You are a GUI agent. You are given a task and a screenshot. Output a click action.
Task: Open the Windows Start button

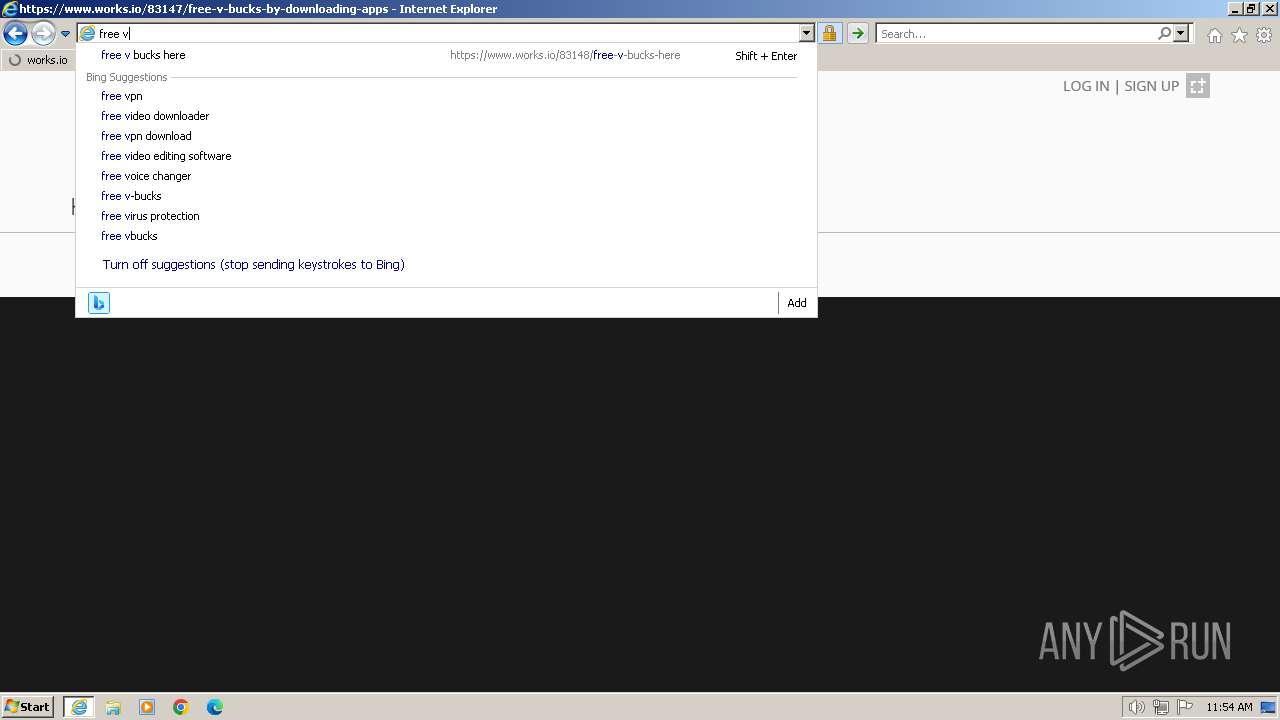28,706
